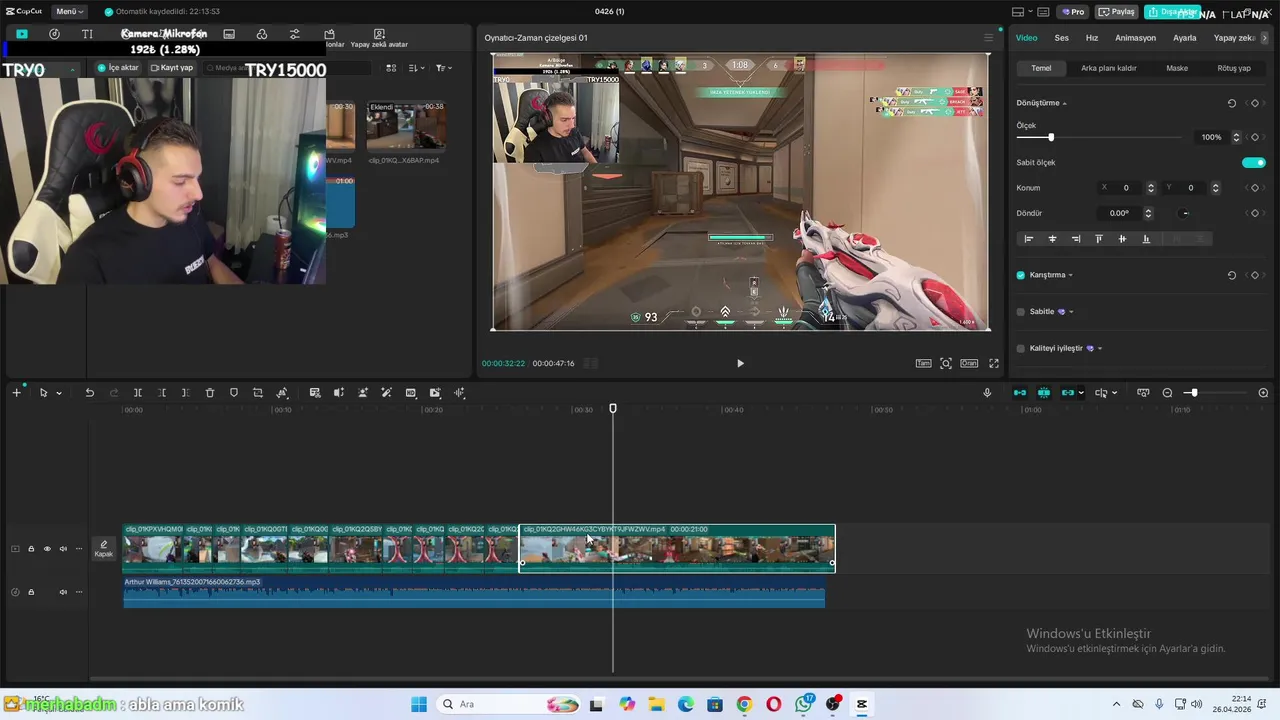This screenshot has height=720, width=1280.
Task: Open the Ayarla tab
Action: [x=1184, y=38]
